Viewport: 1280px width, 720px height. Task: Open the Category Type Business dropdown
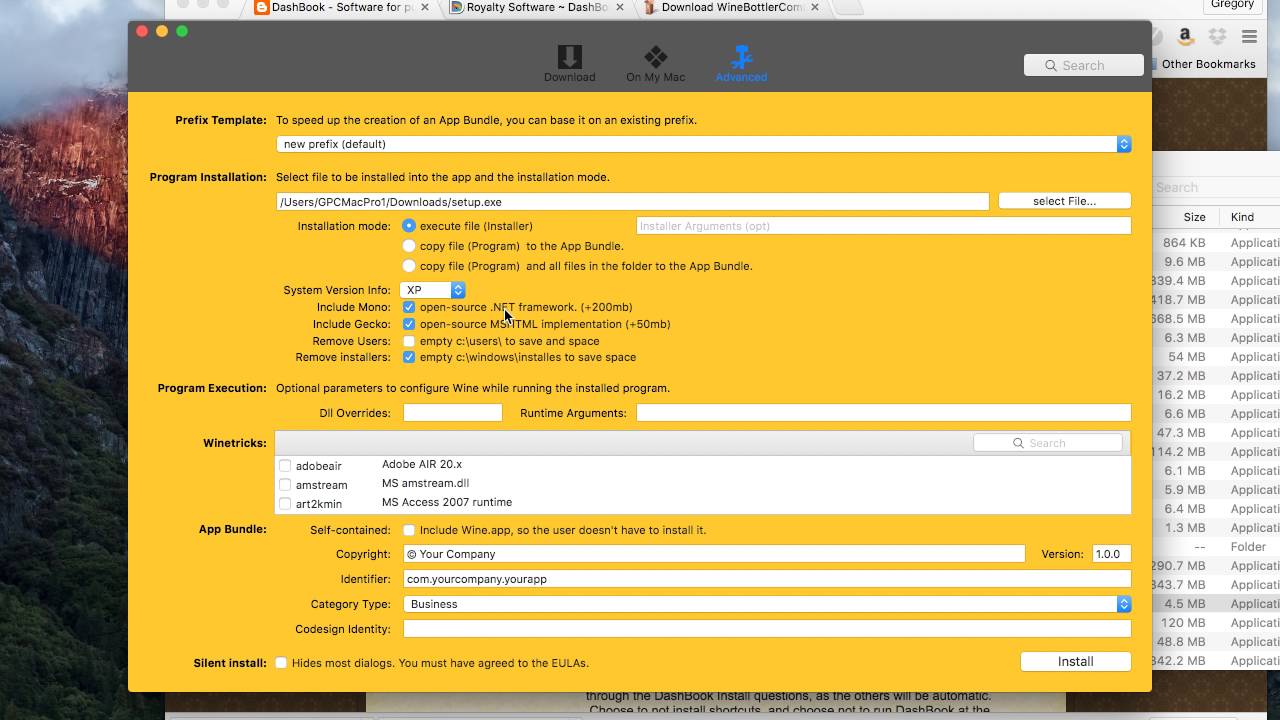(767, 604)
